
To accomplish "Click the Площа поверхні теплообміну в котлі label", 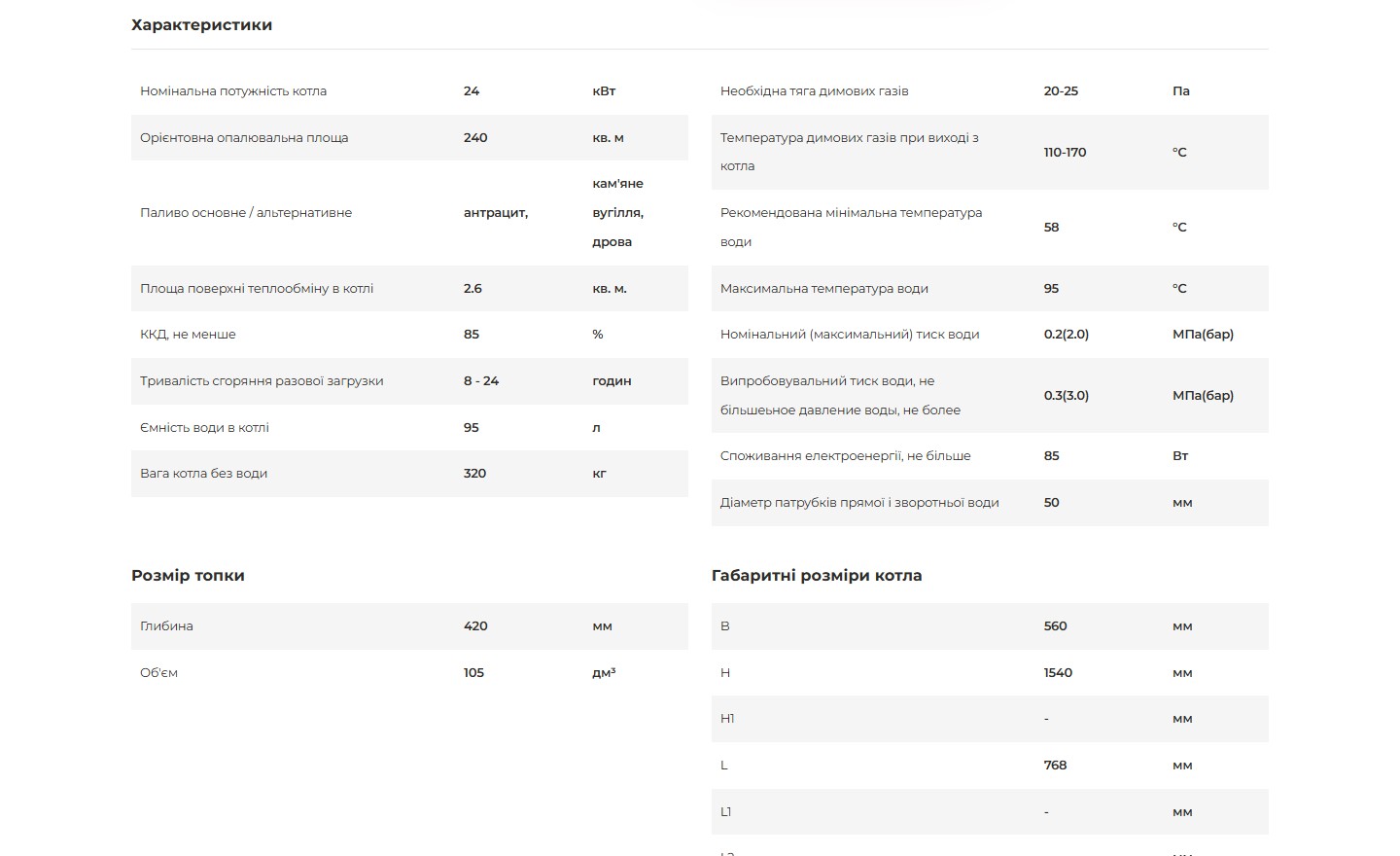I will click(257, 289).
